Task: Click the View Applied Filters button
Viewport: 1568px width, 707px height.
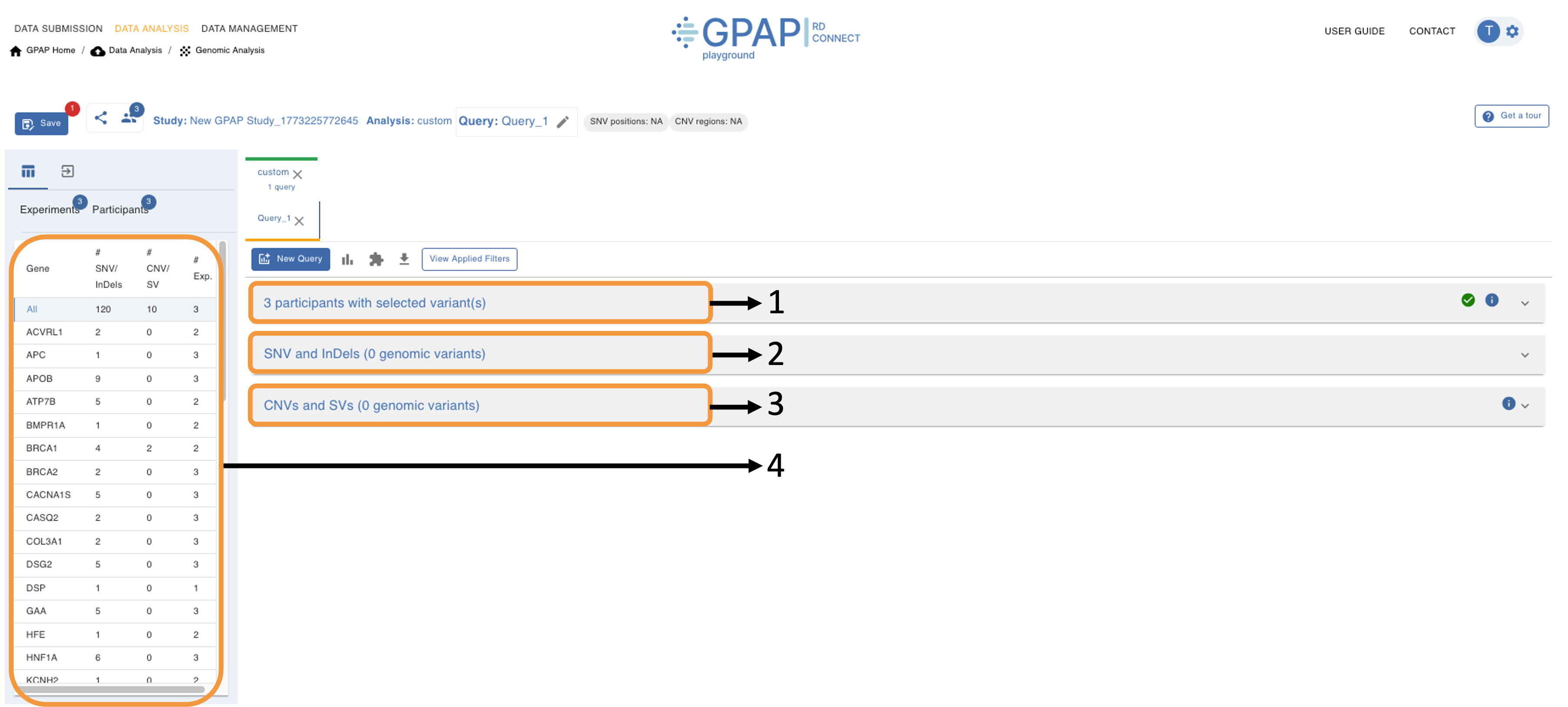Action: (x=469, y=259)
